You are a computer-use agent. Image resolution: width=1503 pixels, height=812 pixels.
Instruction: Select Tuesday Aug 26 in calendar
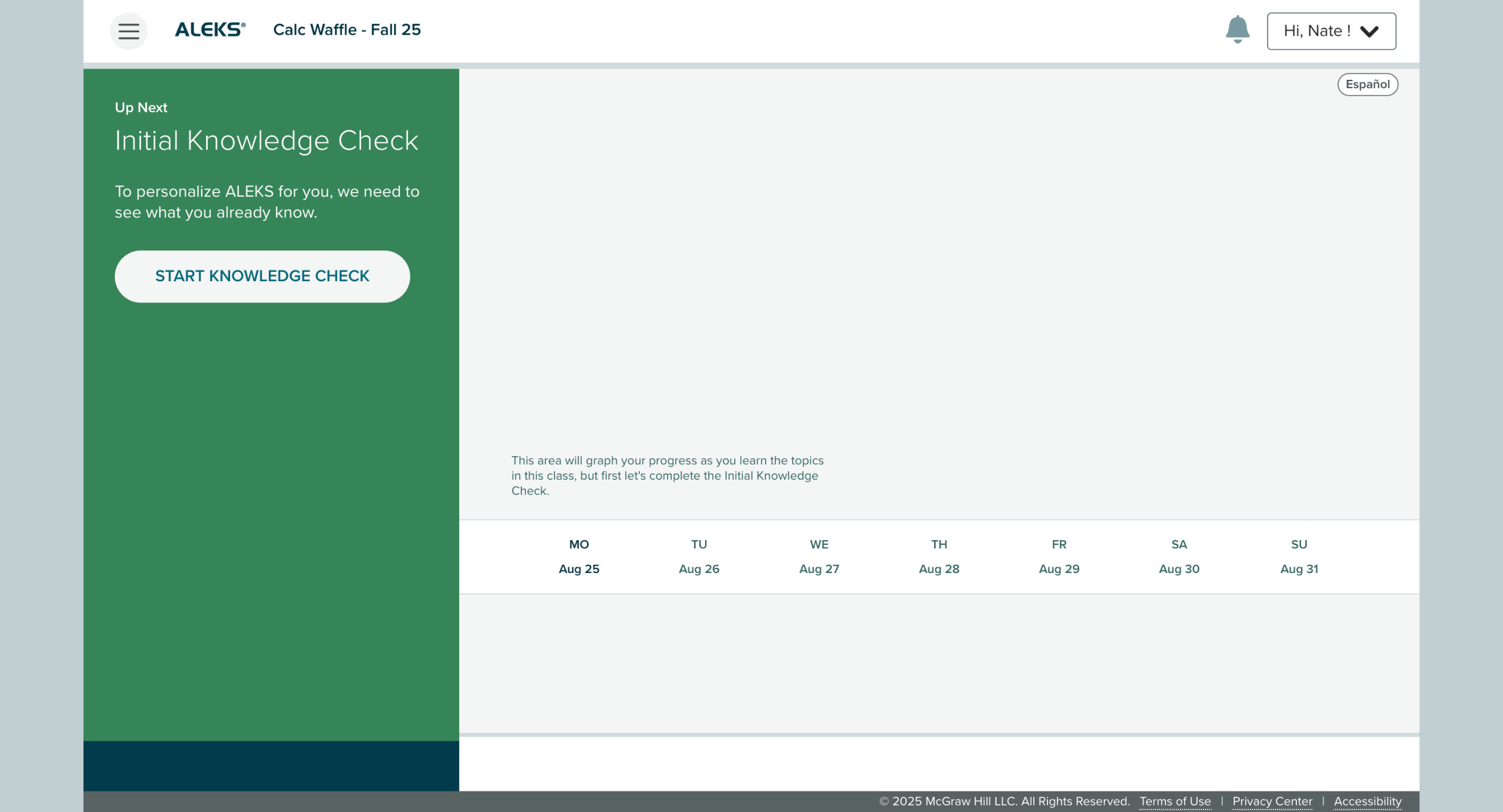[x=699, y=556]
